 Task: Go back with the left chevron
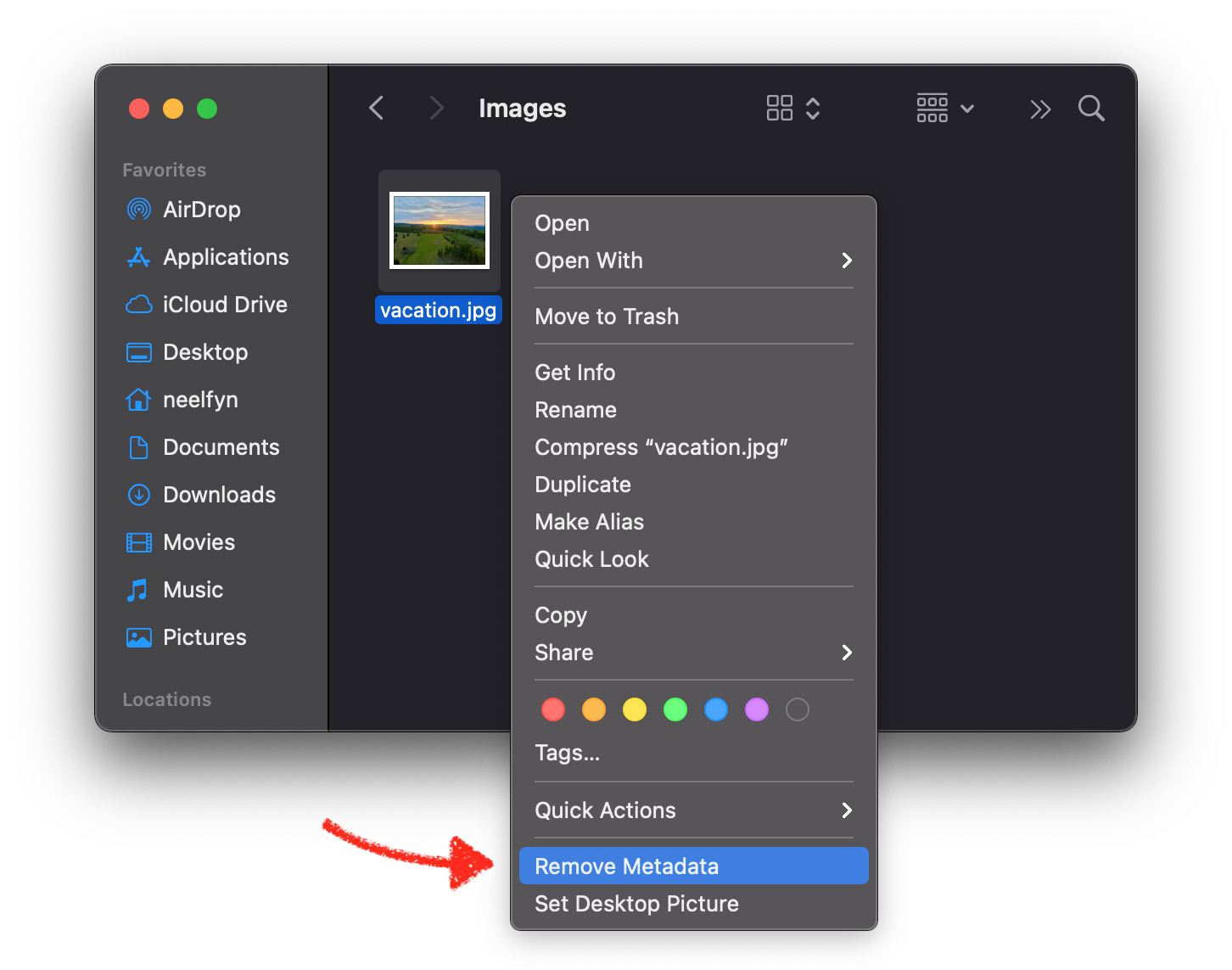click(x=377, y=109)
